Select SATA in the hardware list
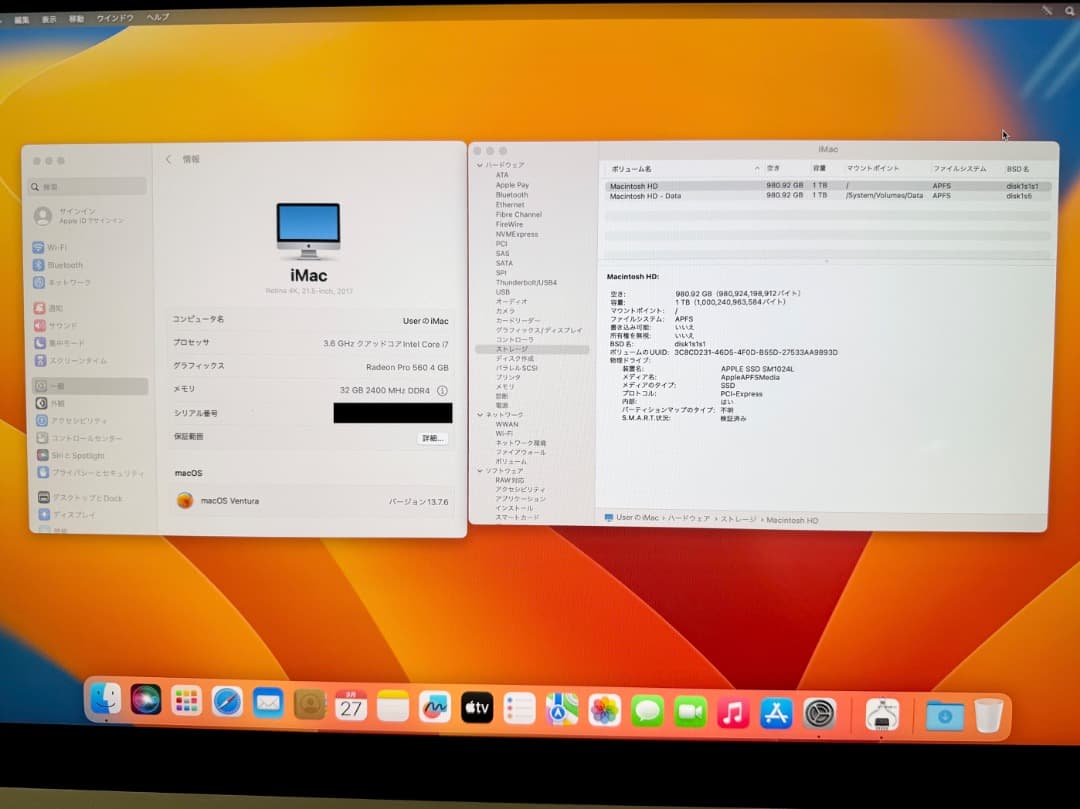The width and height of the screenshot is (1080, 809). point(504,263)
